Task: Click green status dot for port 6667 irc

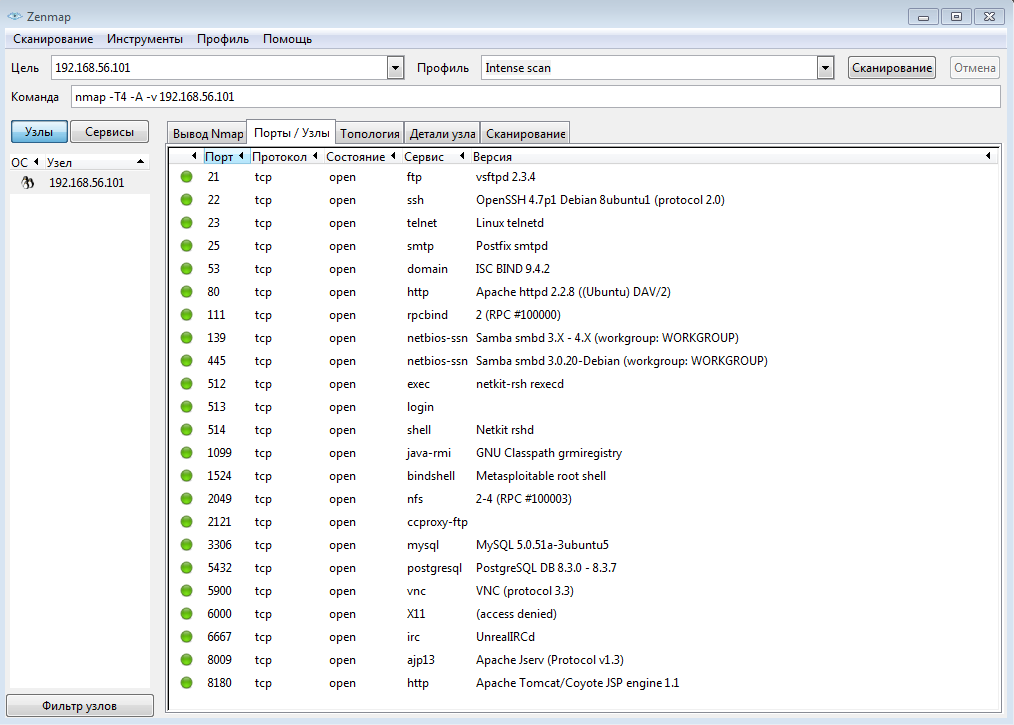Action: [186, 636]
